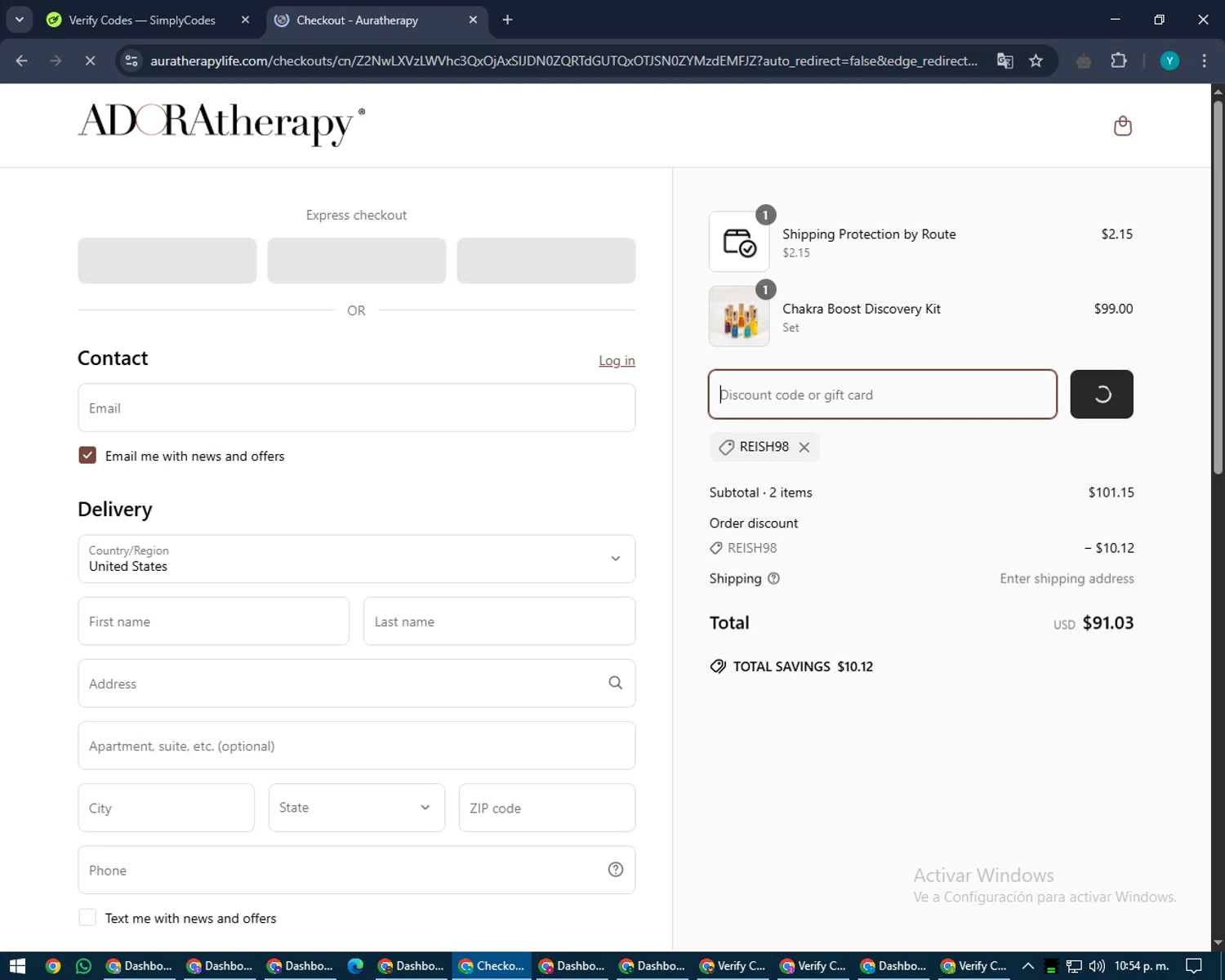Viewport: 1225px width, 980px height.
Task: Open the translate page icon
Action: click(1005, 60)
